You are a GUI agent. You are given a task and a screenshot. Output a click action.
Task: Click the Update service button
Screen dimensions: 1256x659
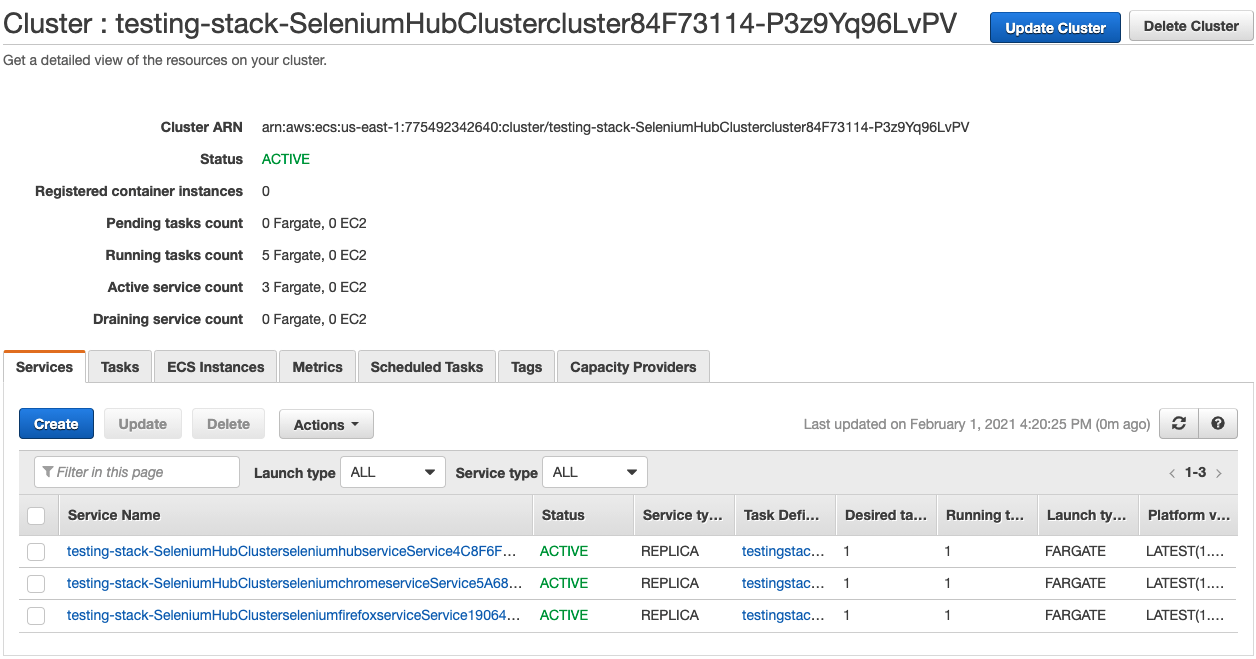point(143,424)
